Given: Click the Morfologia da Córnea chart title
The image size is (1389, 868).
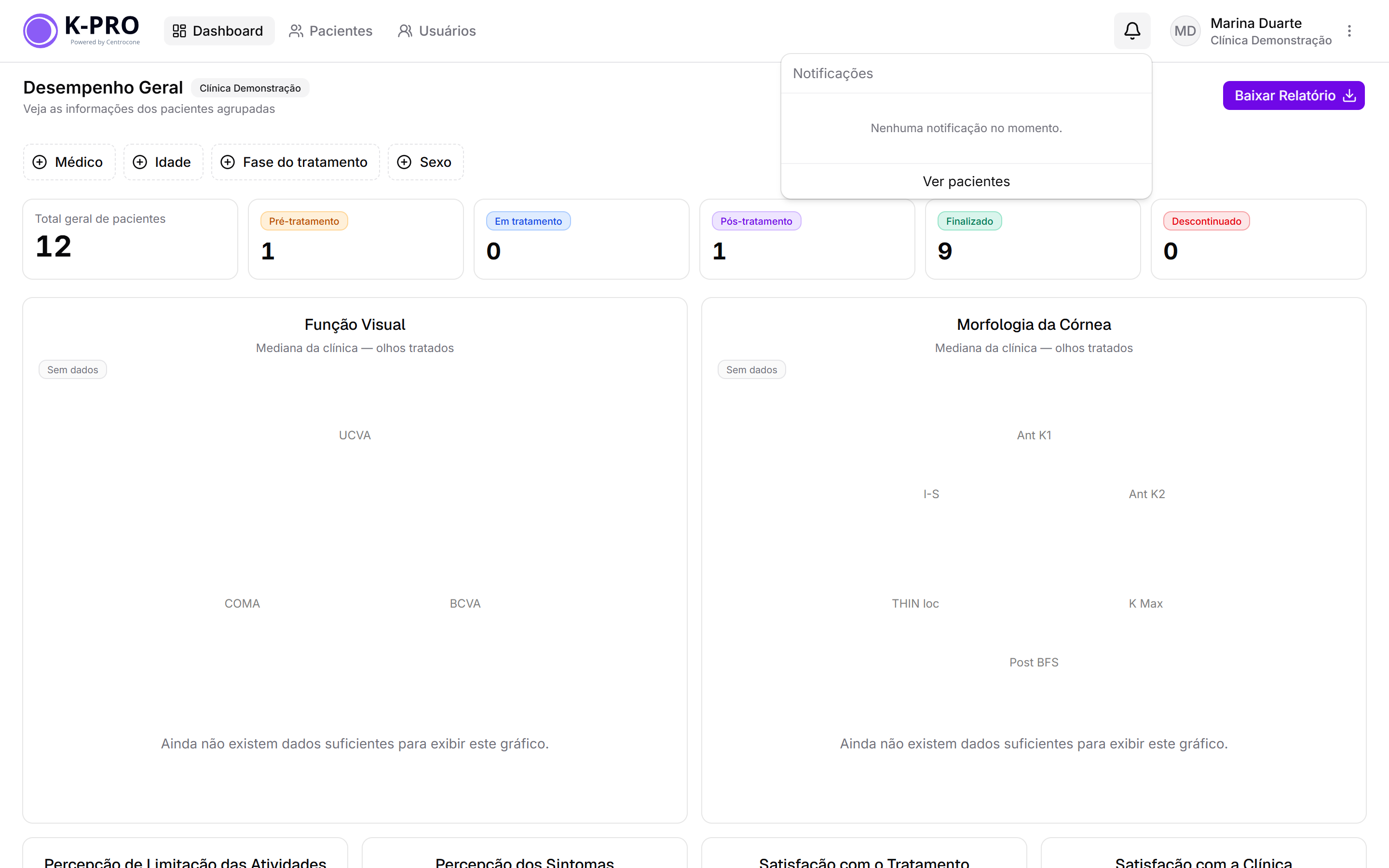Looking at the screenshot, I should [1034, 325].
